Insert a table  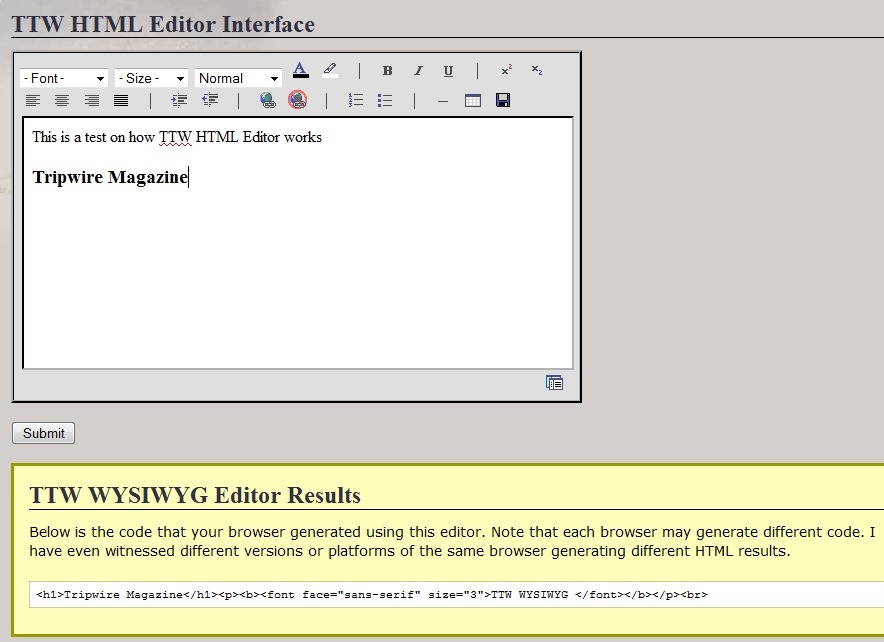[x=473, y=101]
